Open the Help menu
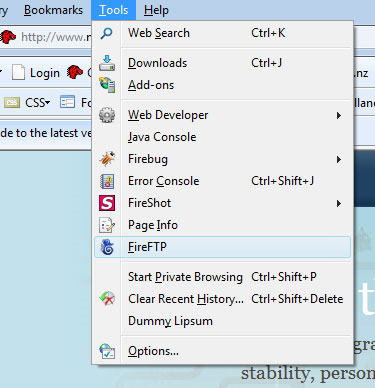This screenshot has width=375, height=388. point(156,10)
